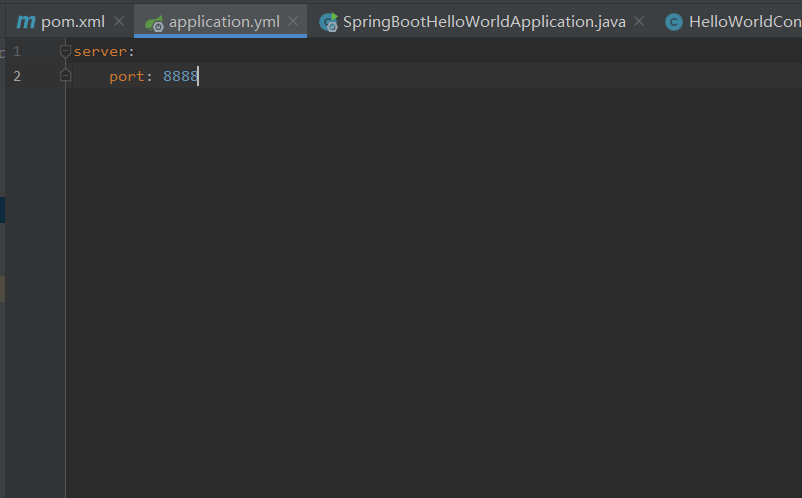This screenshot has height=498, width=802.
Task: Click the fold end marker on line 2
Action: (x=65, y=76)
